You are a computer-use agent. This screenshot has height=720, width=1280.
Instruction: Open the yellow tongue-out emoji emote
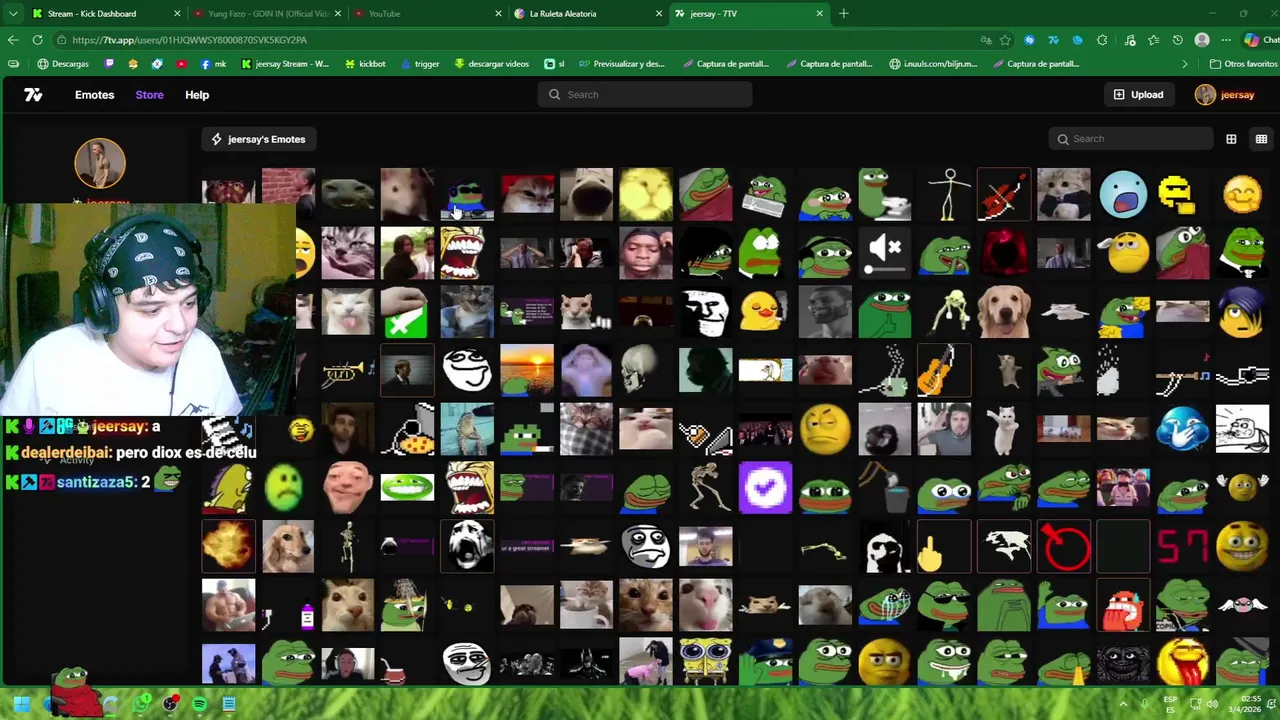tap(1183, 660)
